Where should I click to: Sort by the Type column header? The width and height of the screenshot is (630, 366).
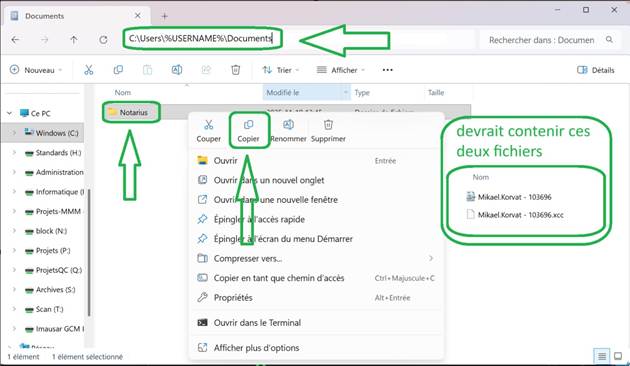[362, 92]
